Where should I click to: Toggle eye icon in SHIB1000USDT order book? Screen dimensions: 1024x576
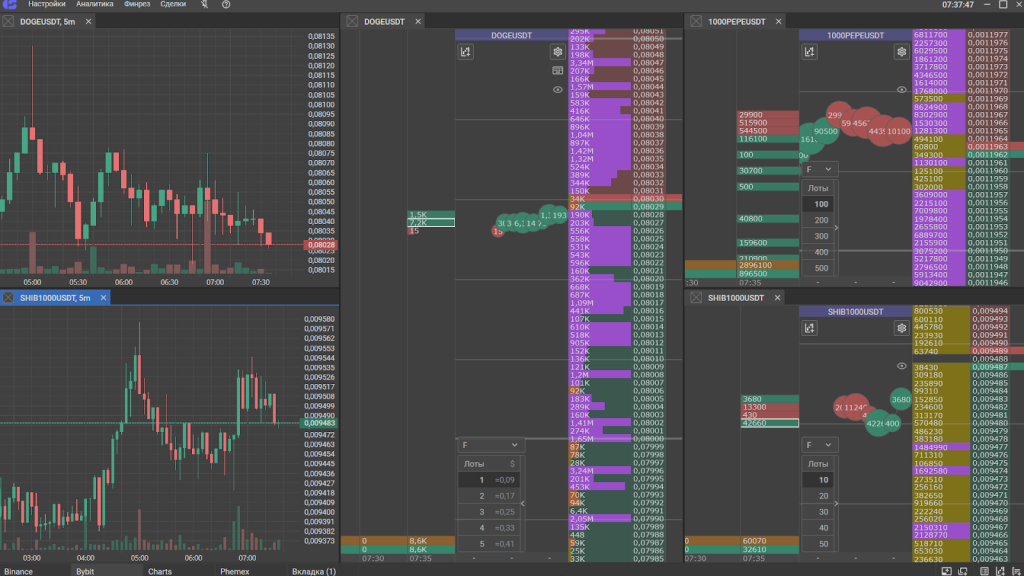pyautogui.click(x=902, y=367)
